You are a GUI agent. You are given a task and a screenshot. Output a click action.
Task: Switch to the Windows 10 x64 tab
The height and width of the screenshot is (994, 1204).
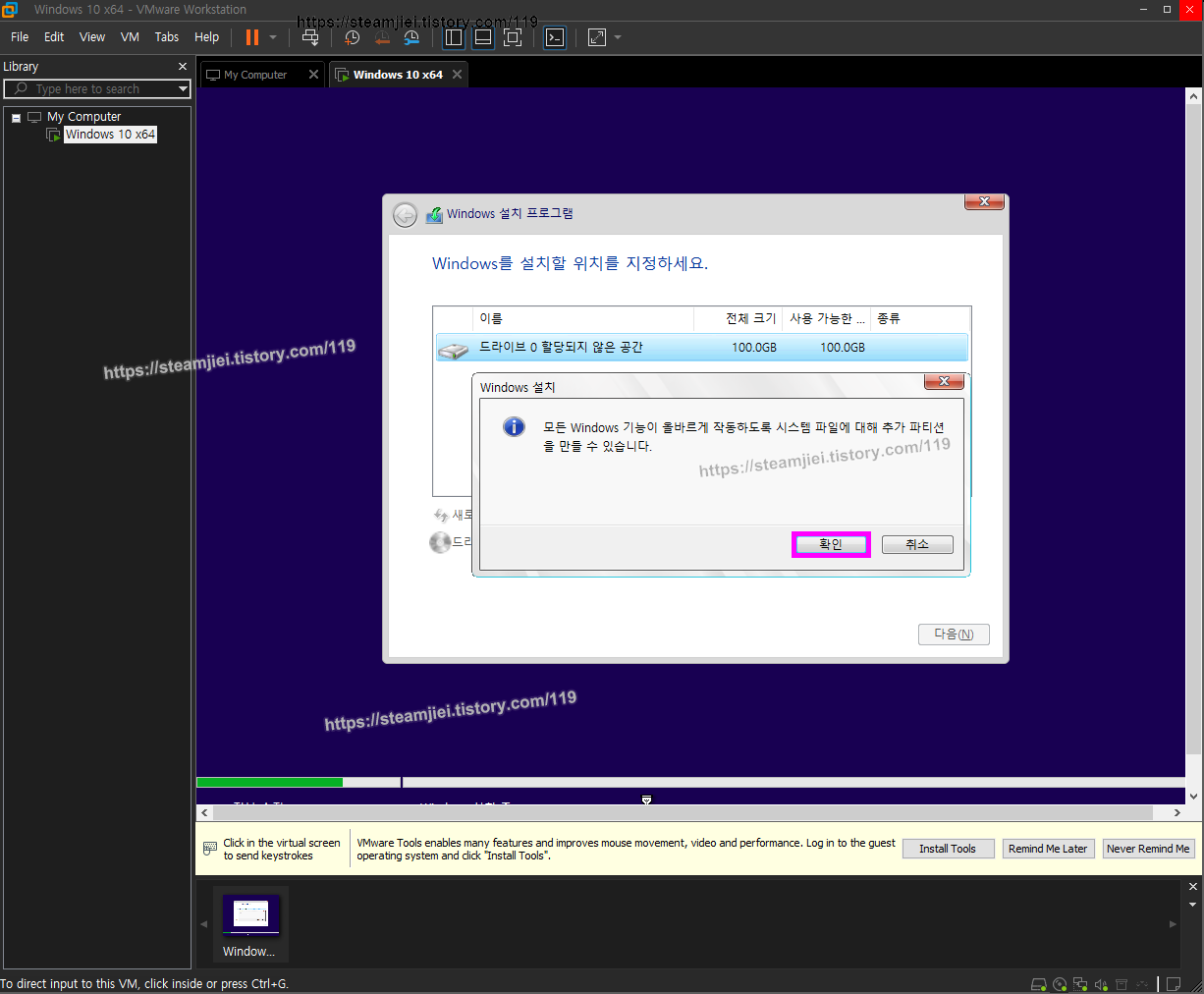coord(397,75)
